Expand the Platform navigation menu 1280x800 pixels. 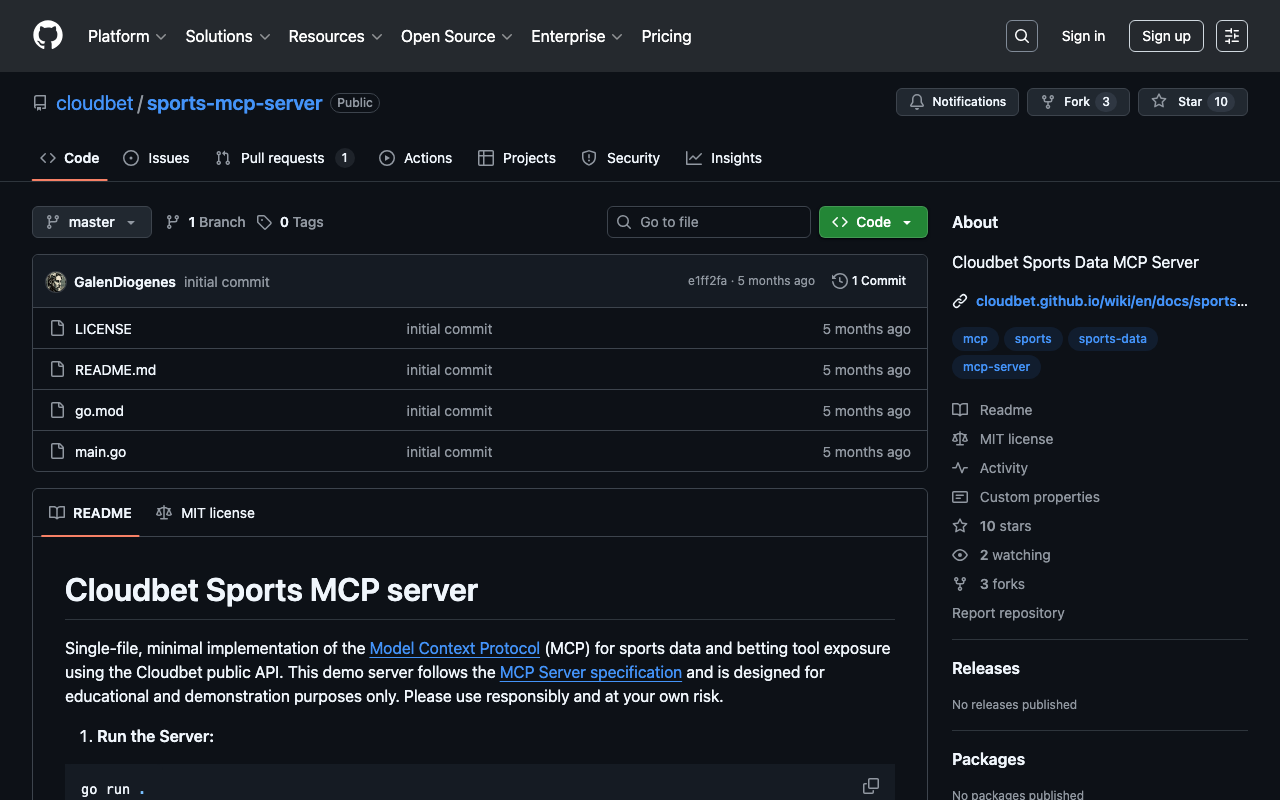127,36
